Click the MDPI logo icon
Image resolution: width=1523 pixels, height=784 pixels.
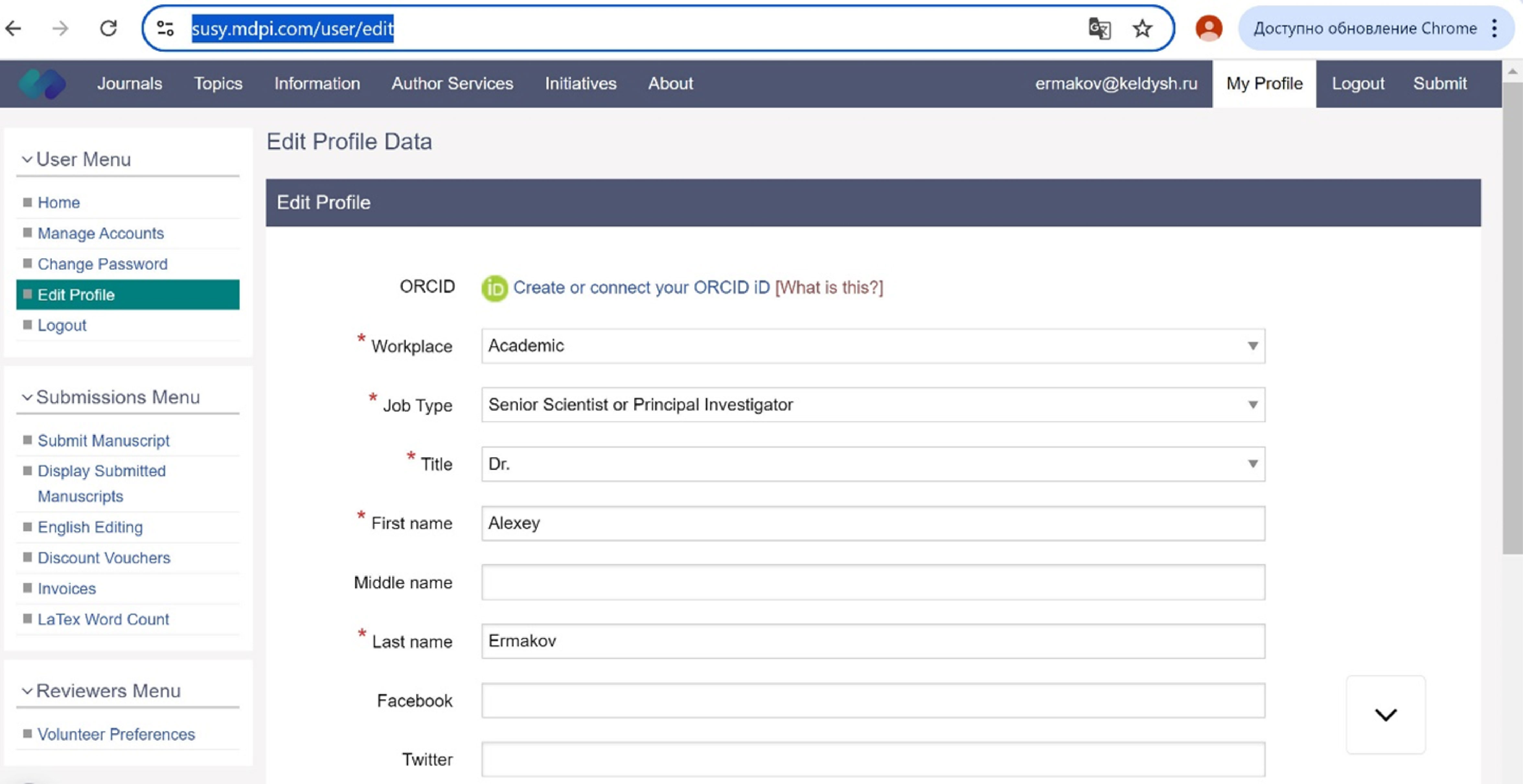tap(41, 84)
